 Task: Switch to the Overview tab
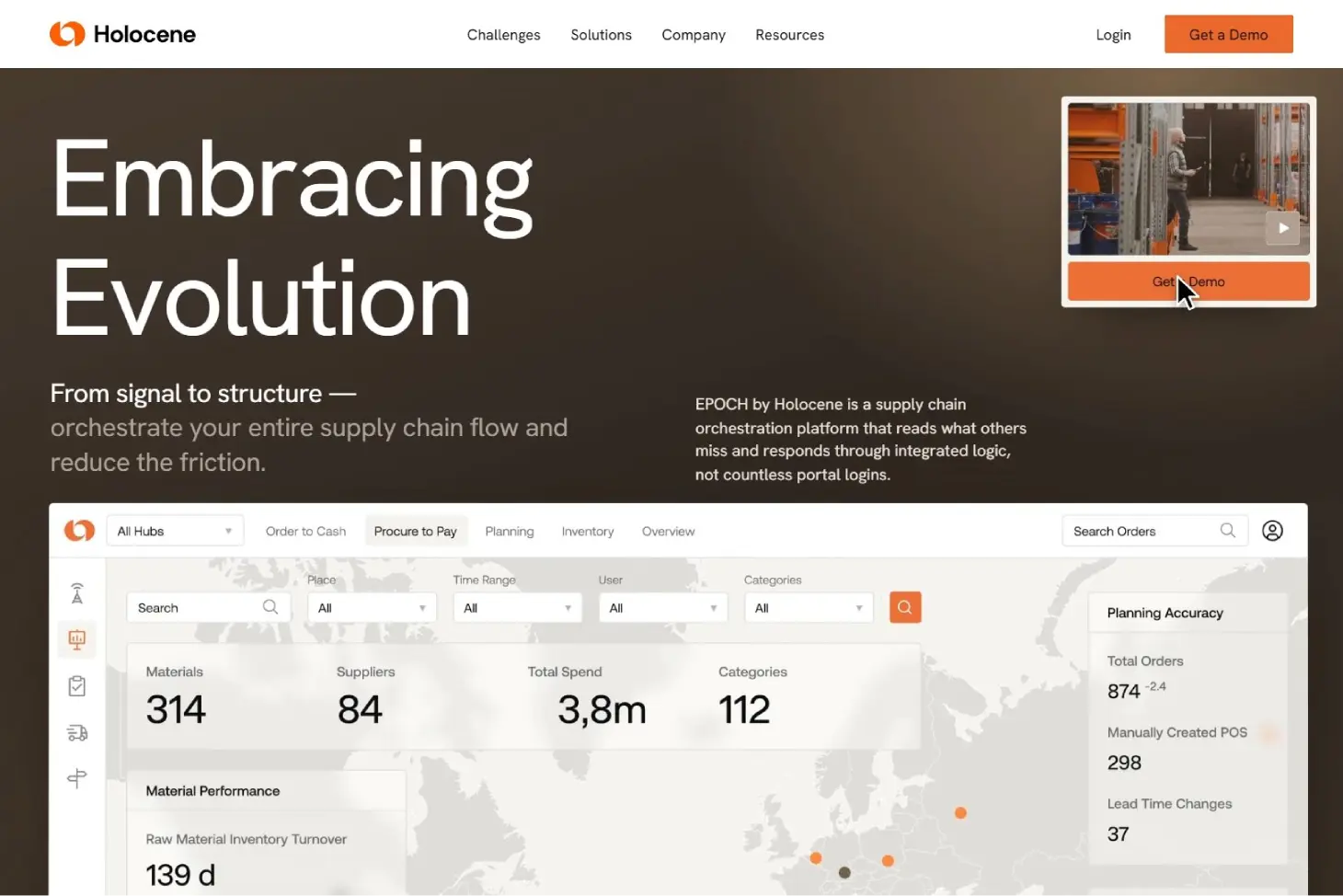point(669,532)
